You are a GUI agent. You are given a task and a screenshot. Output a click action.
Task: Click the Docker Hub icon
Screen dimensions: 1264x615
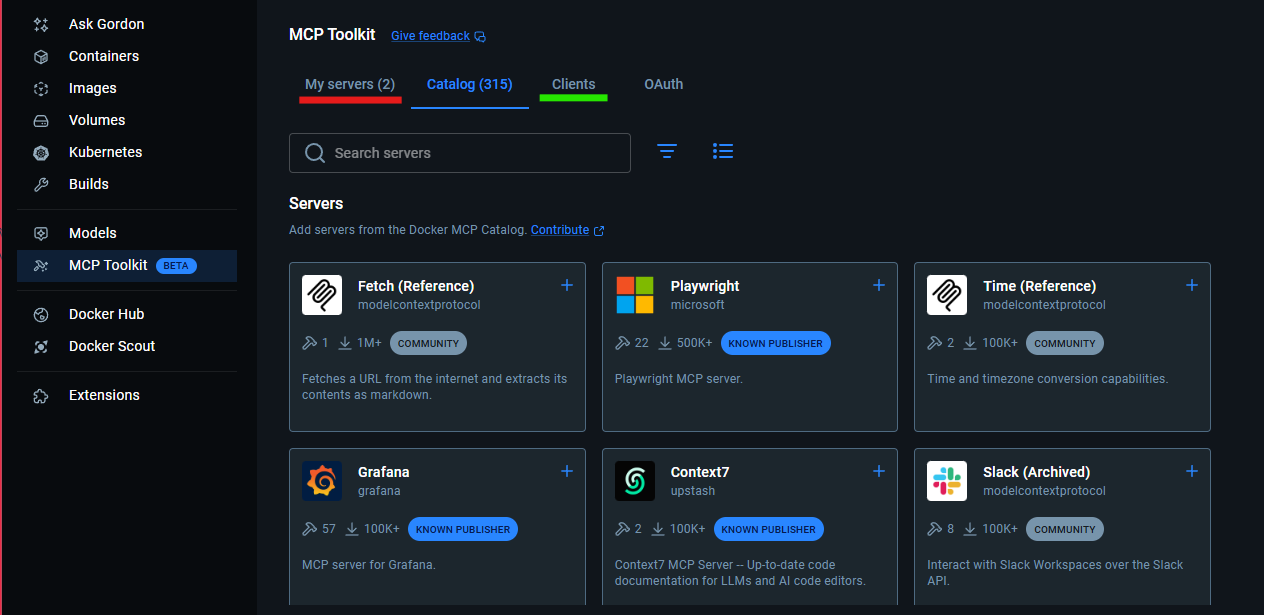point(41,314)
